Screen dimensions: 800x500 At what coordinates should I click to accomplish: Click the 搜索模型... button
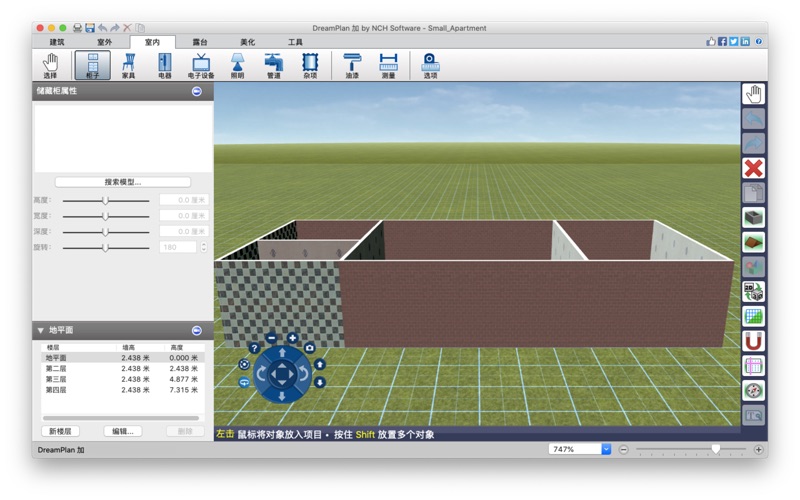[x=122, y=182]
